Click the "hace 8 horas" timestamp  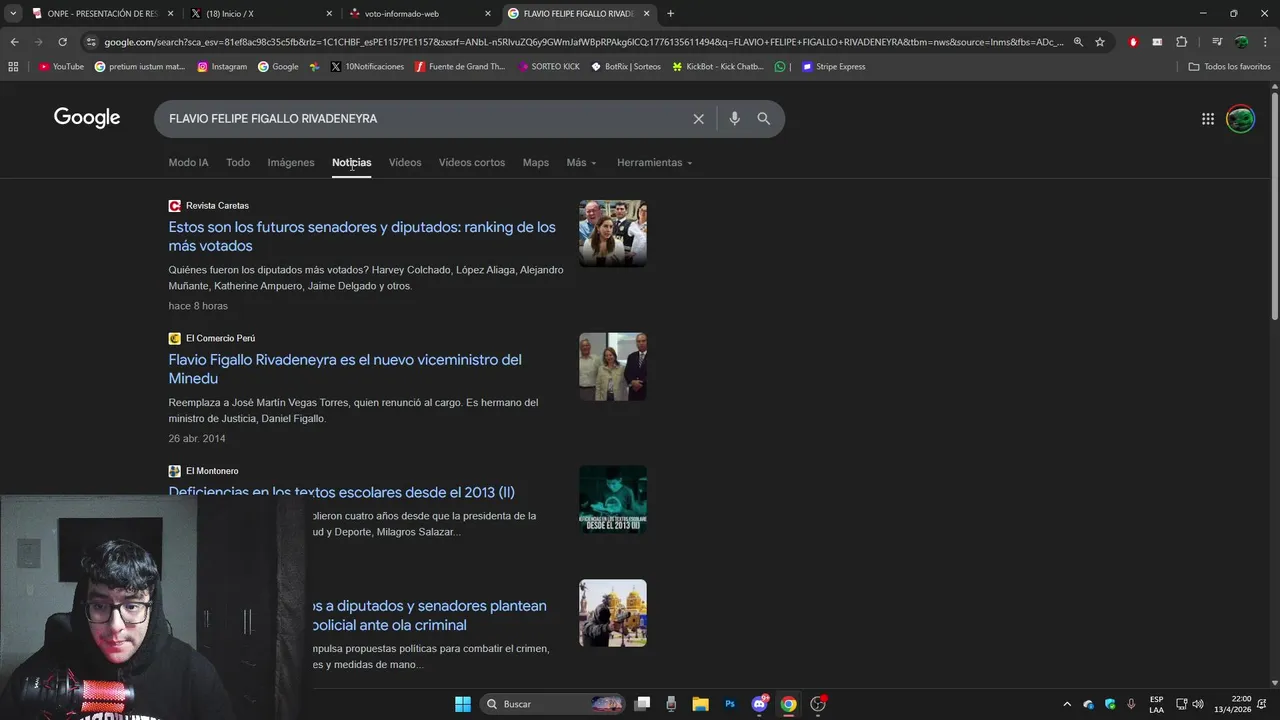point(198,306)
